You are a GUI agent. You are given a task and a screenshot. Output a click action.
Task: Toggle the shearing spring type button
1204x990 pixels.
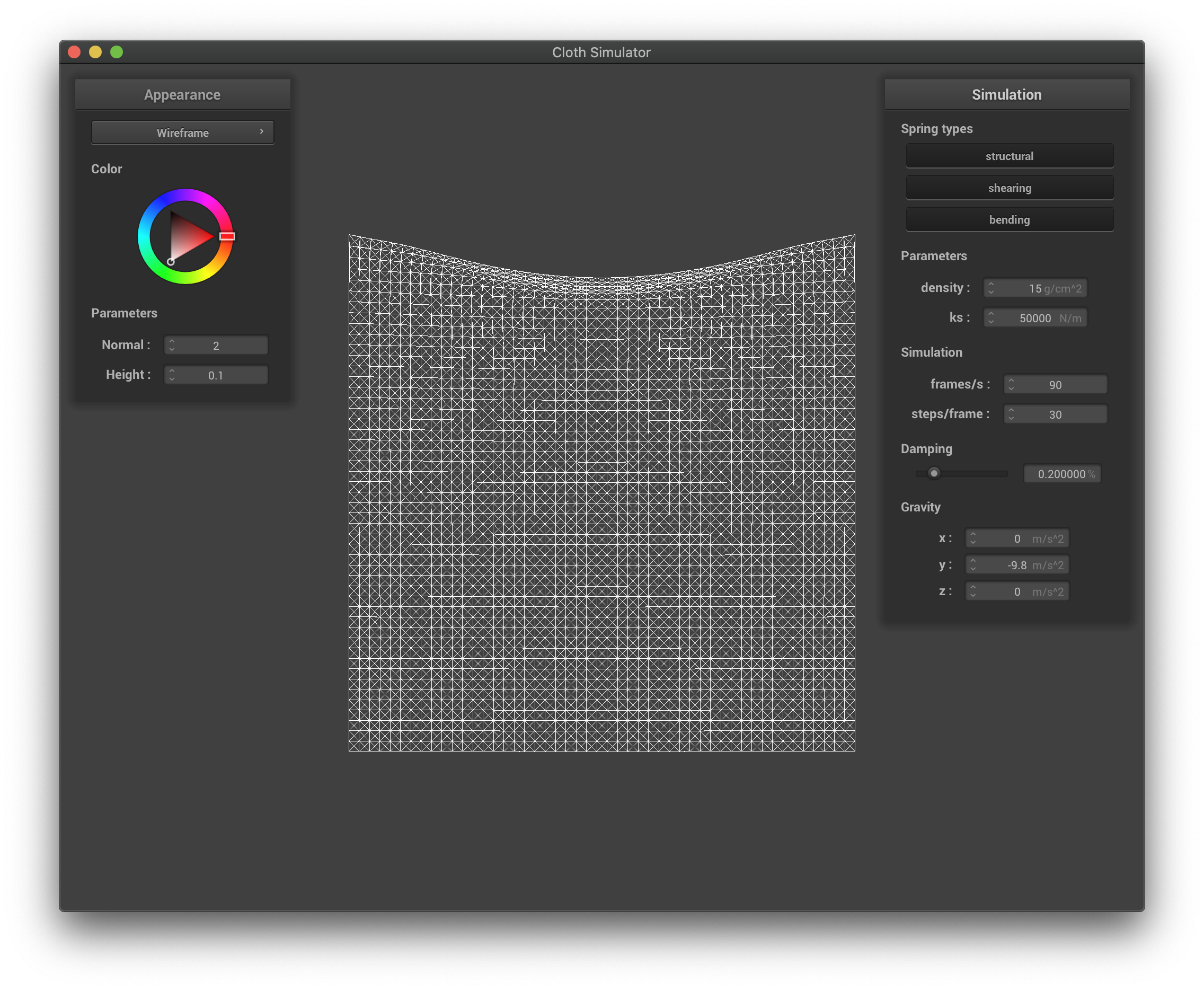[1009, 188]
